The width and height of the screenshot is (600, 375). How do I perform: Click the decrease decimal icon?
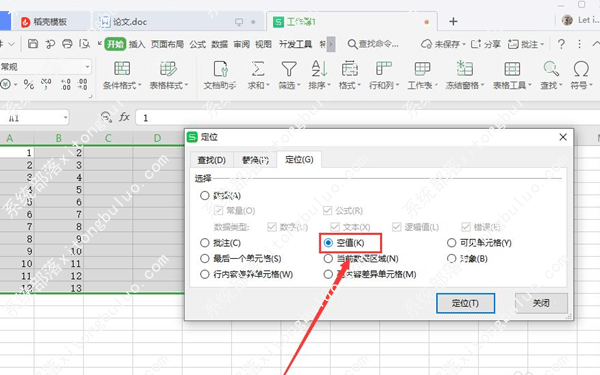tap(83, 84)
